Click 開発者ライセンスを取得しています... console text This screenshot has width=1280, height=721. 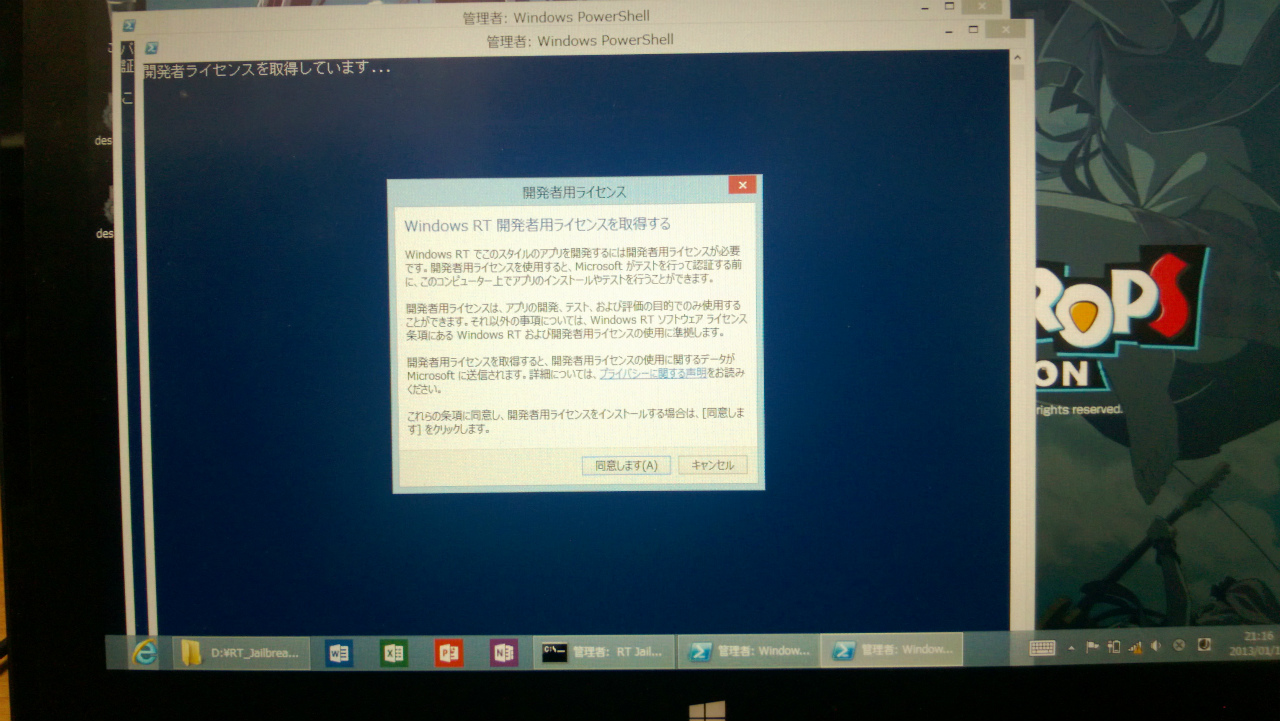[267, 70]
